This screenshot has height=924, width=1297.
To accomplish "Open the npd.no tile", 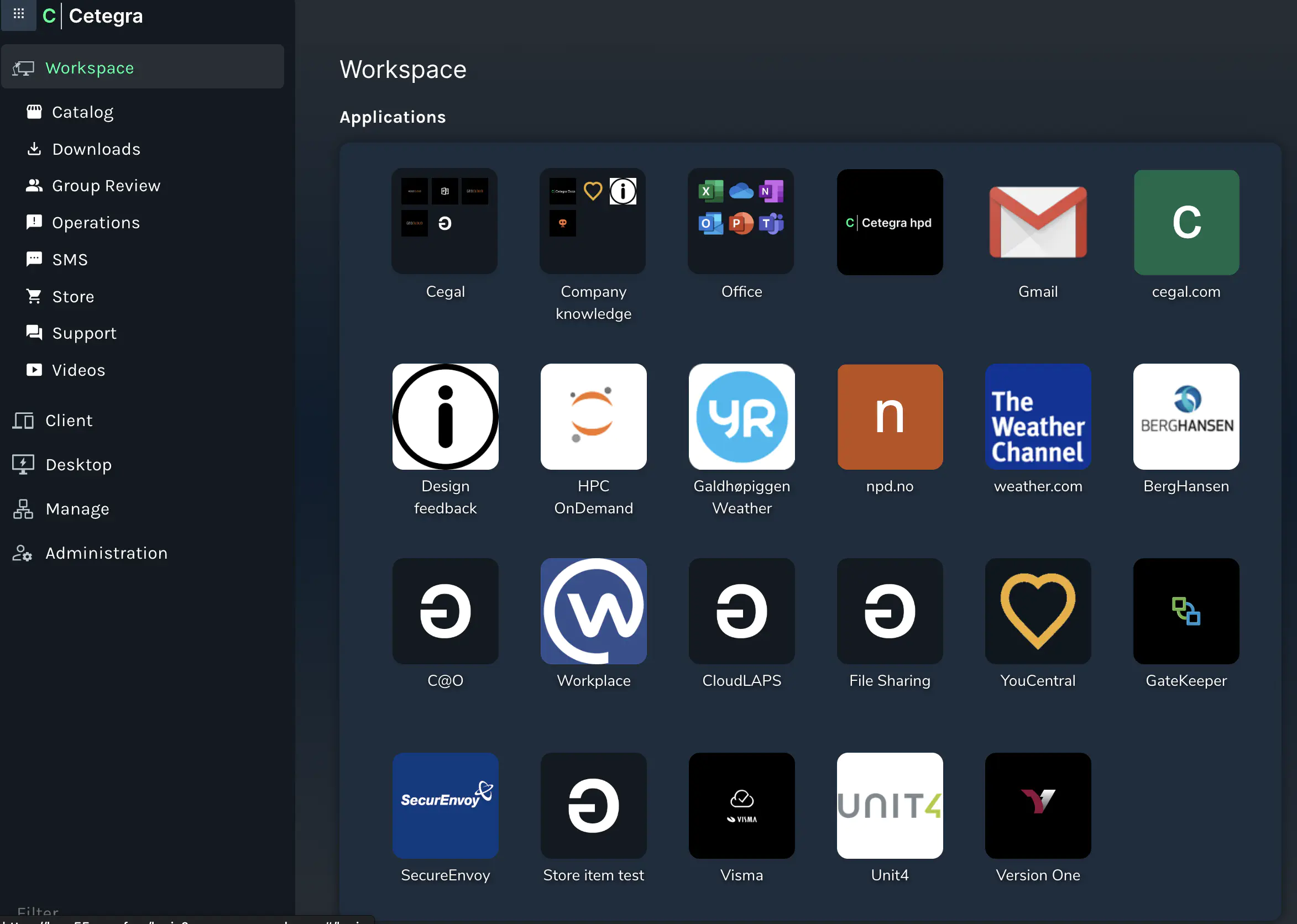I will (890, 417).
